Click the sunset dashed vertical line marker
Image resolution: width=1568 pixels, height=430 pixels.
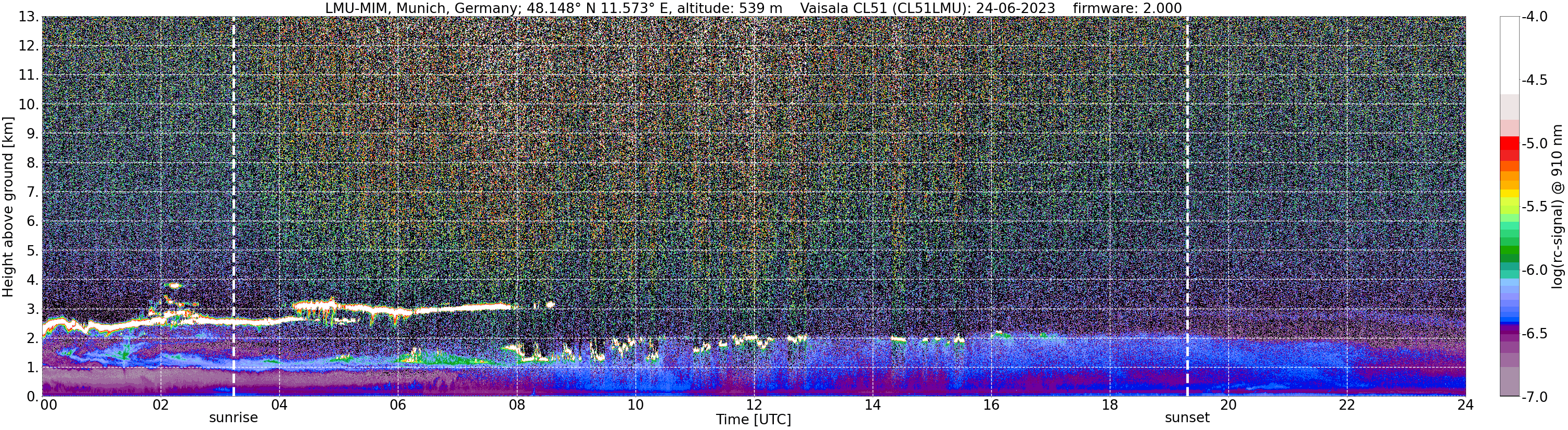click(x=1187, y=207)
